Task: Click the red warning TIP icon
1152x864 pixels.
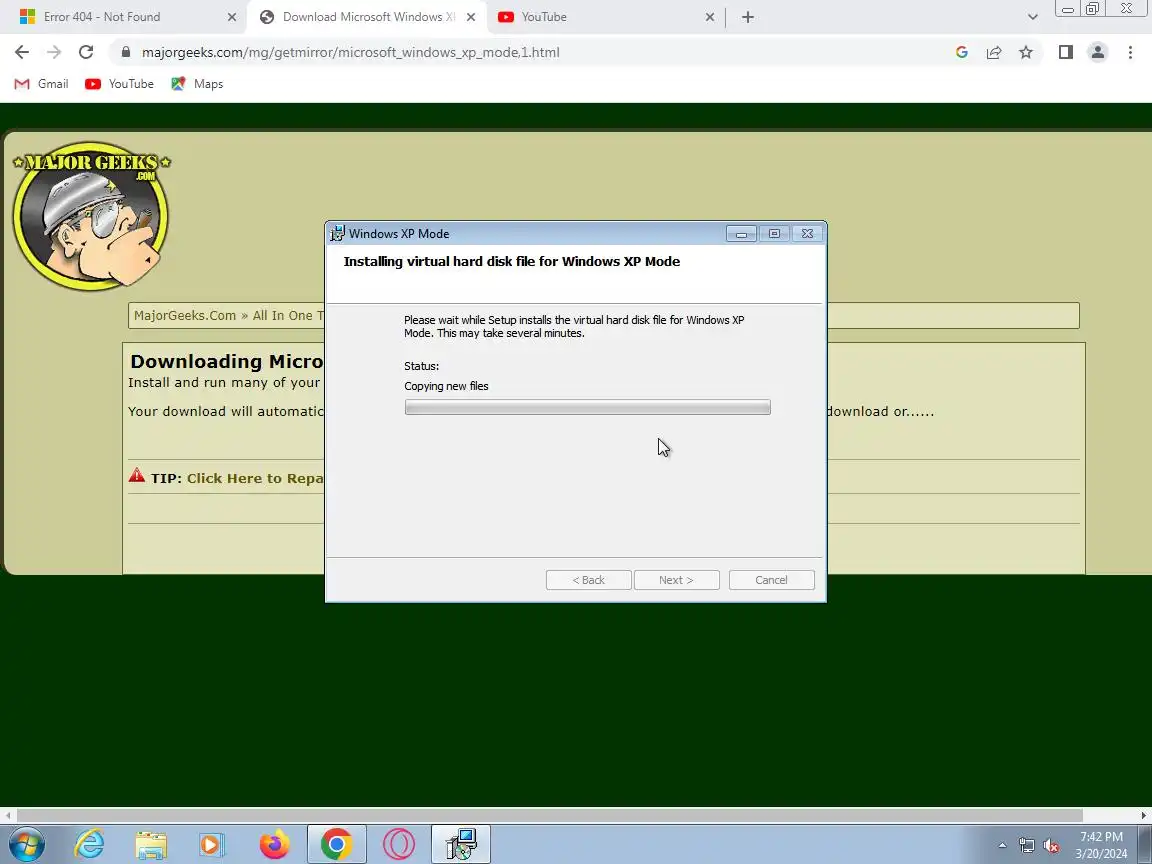Action: pos(137,475)
